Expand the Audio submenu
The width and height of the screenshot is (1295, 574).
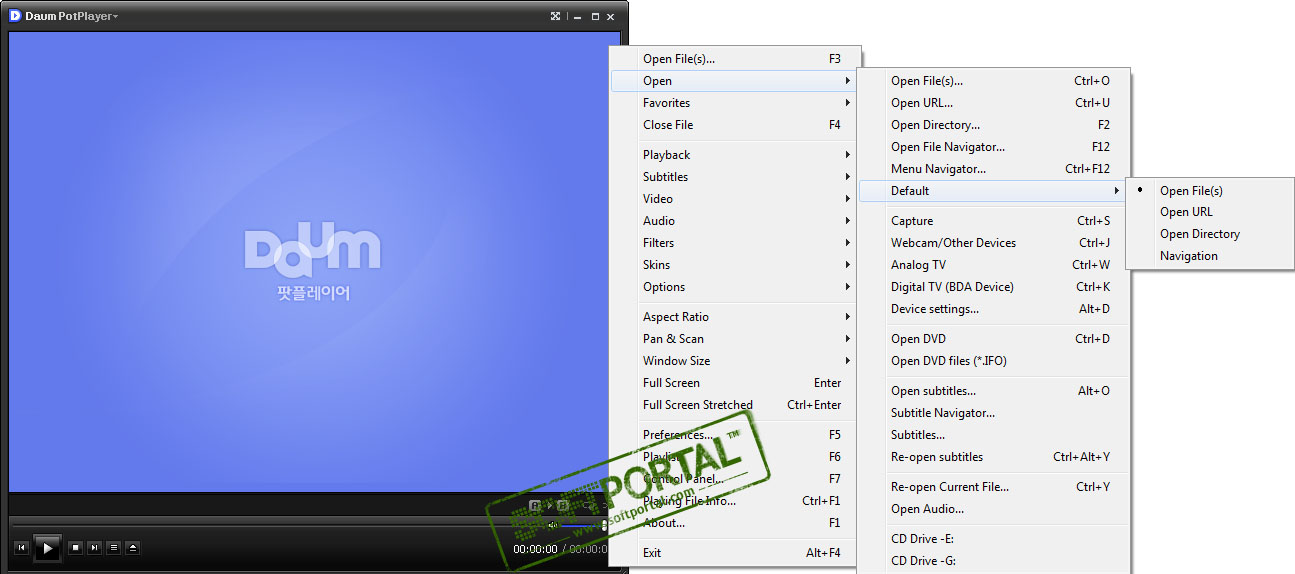(x=735, y=221)
